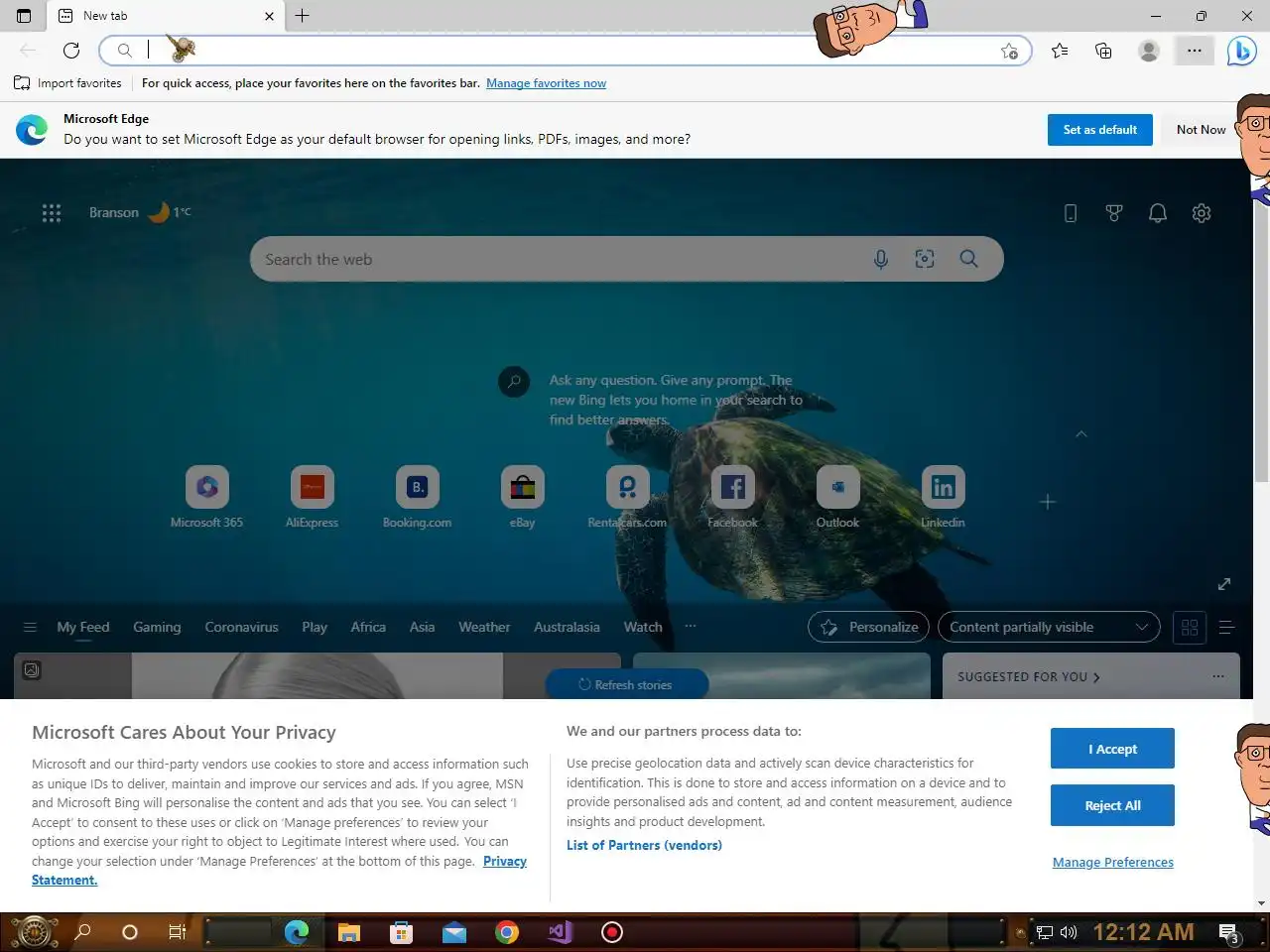This screenshot has height=952, width=1270.
Task: Open taskbar volume control
Action: [1069, 932]
